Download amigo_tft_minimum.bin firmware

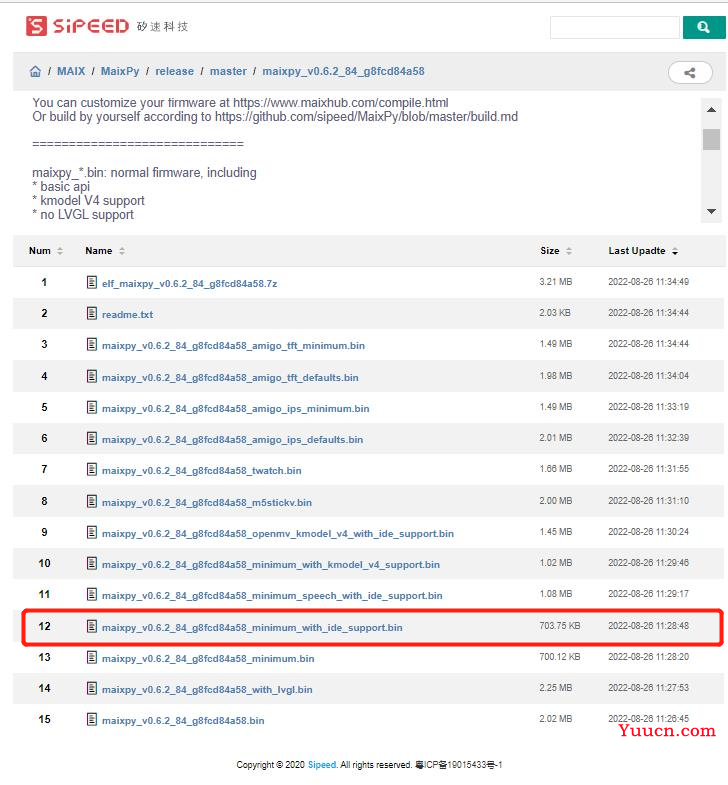(x=233, y=345)
